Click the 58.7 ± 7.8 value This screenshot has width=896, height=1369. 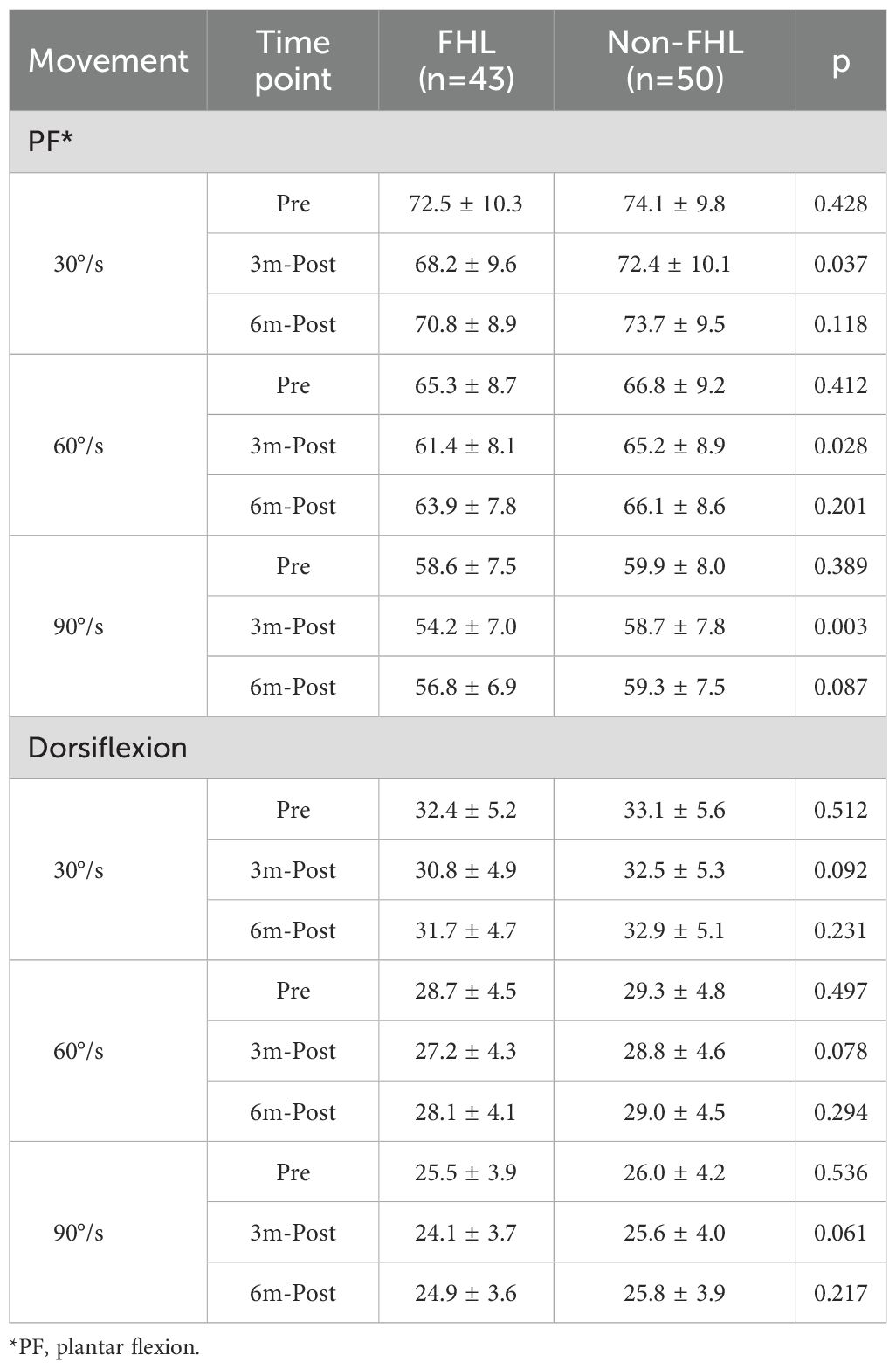pos(674,626)
